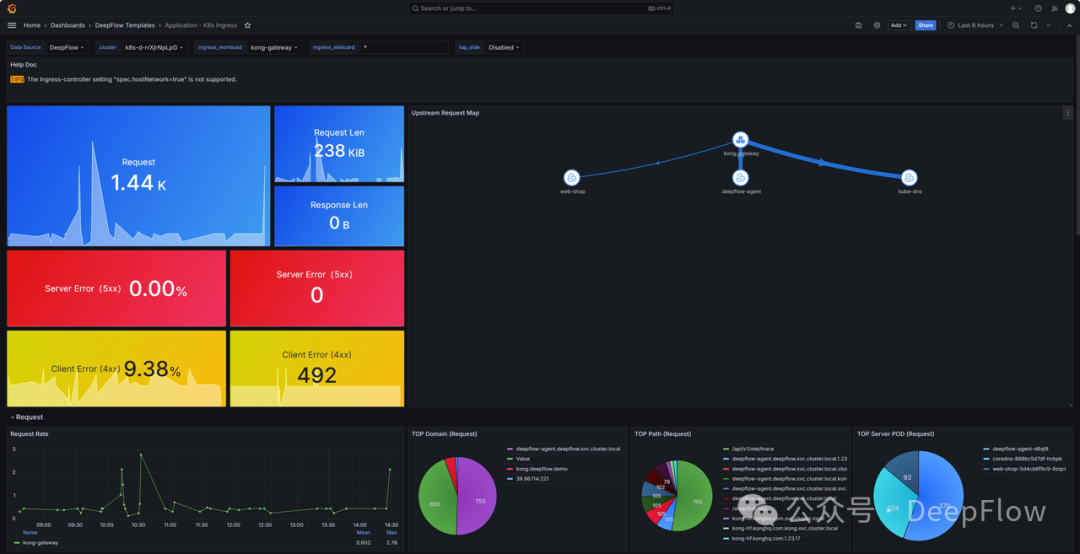Click the blue Share button

[925, 25]
